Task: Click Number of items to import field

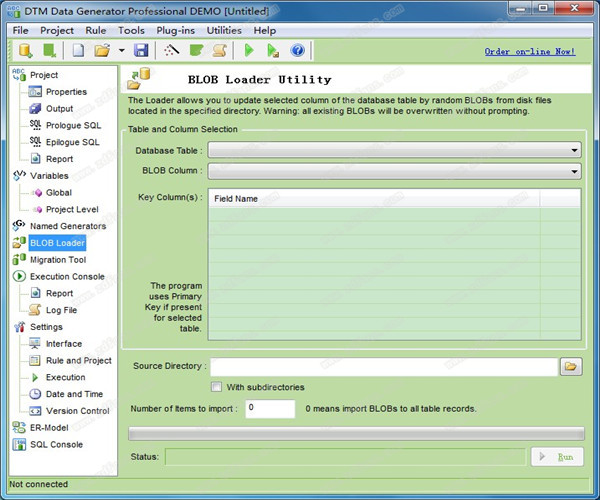Action: (x=270, y=409)
